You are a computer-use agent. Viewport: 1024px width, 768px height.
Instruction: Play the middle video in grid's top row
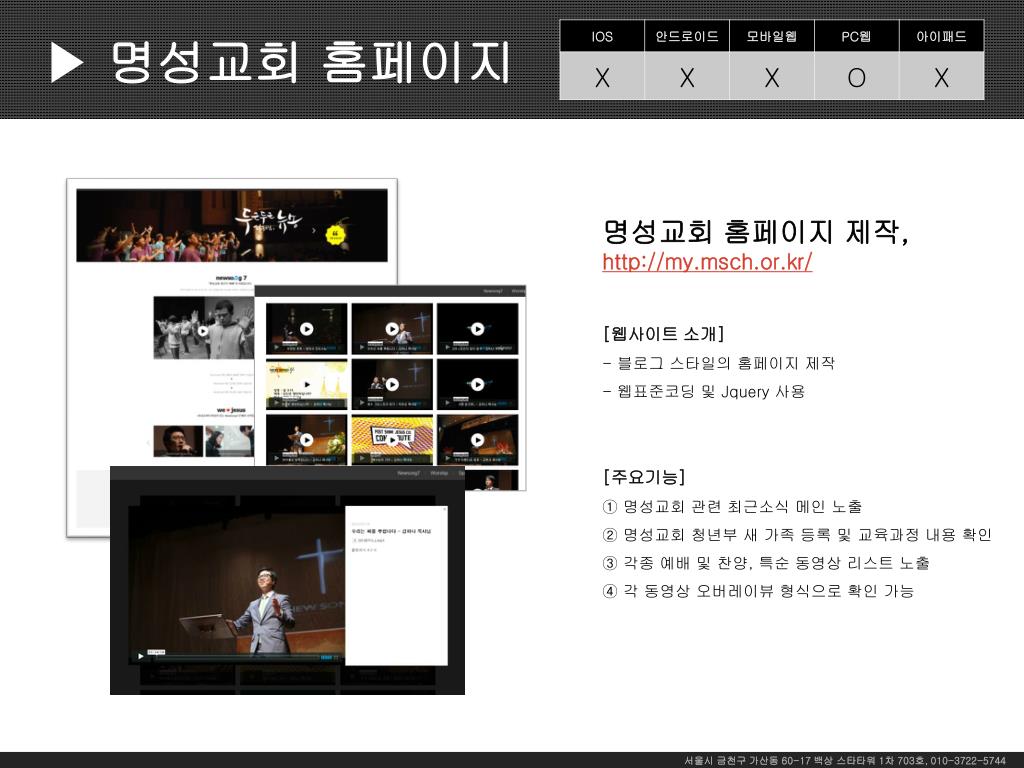[x=392, y=329]
